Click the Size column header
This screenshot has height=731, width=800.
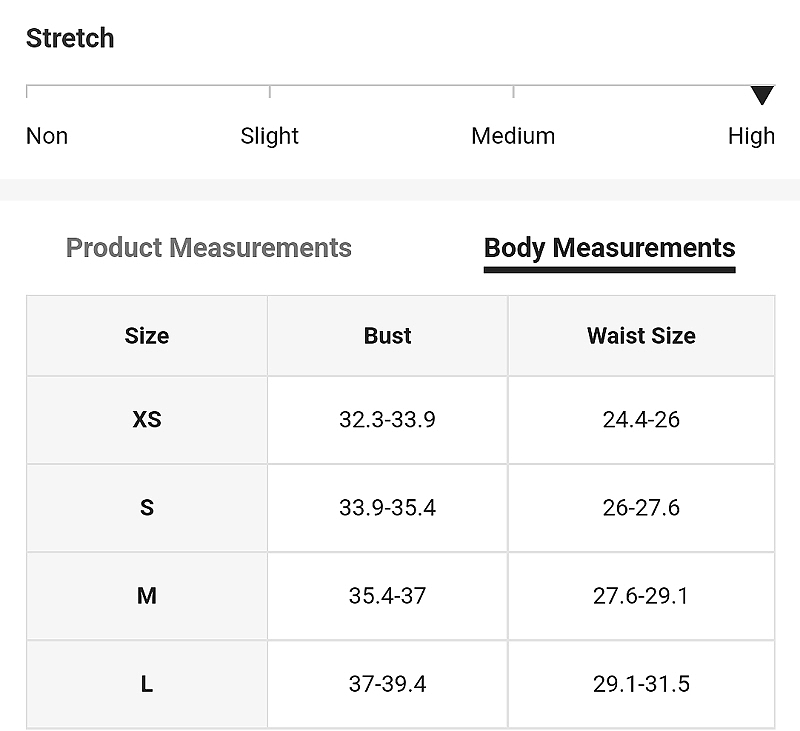[x=146, y=336]
